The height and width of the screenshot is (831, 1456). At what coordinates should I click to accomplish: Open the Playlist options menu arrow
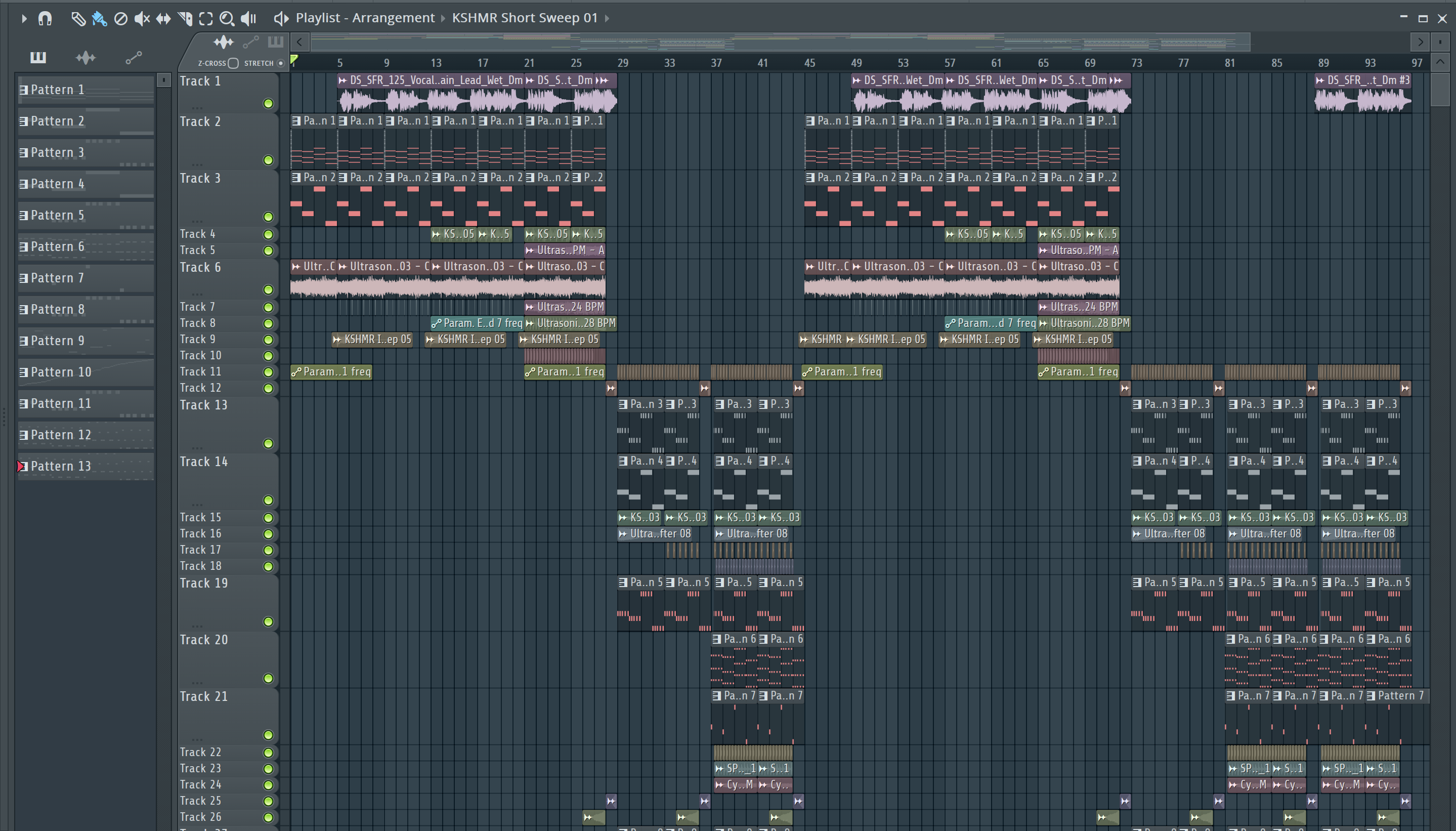[x=23, y=19]
